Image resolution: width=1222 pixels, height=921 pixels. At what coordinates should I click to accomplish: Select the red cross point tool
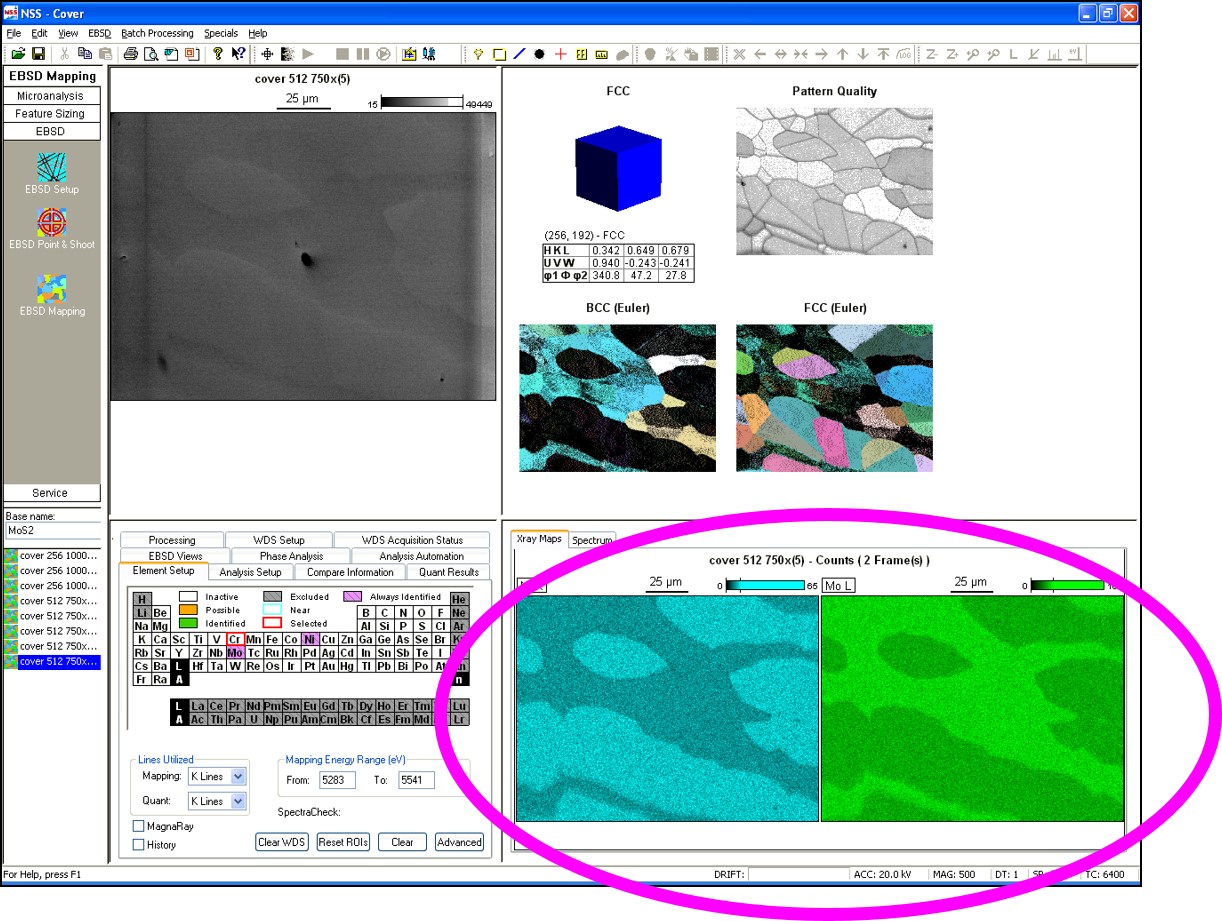point(560,54)
